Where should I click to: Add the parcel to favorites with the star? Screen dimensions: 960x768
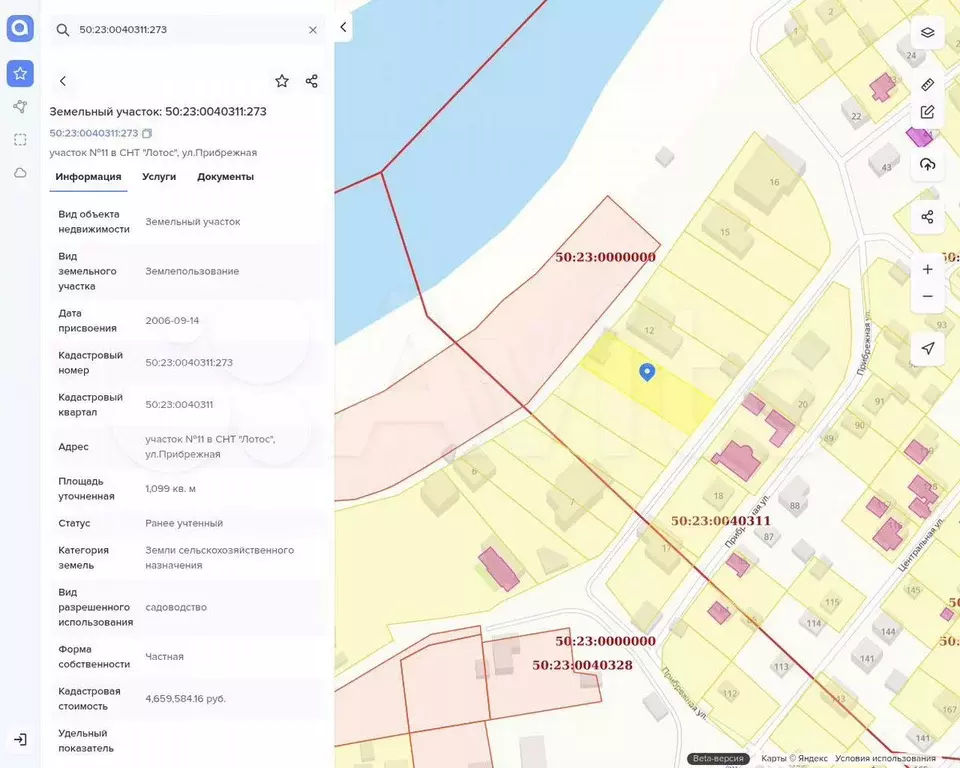point(282,81)
